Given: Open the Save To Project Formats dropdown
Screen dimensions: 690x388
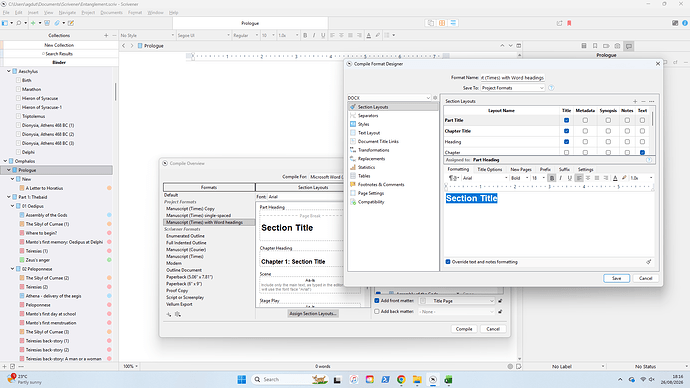Looking at the screenshot, I should click(x=513, y=88).
